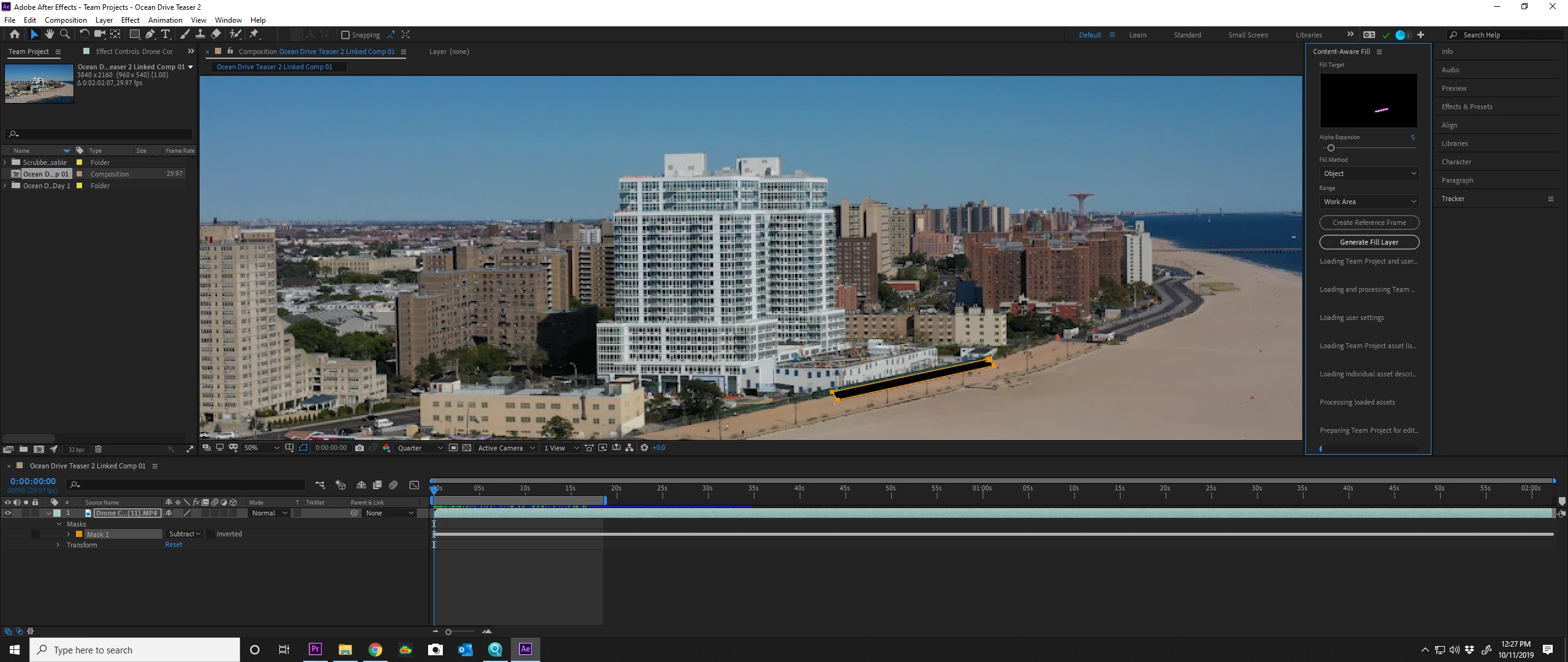Select the Zoom tool in toolbar

point(64,34)
